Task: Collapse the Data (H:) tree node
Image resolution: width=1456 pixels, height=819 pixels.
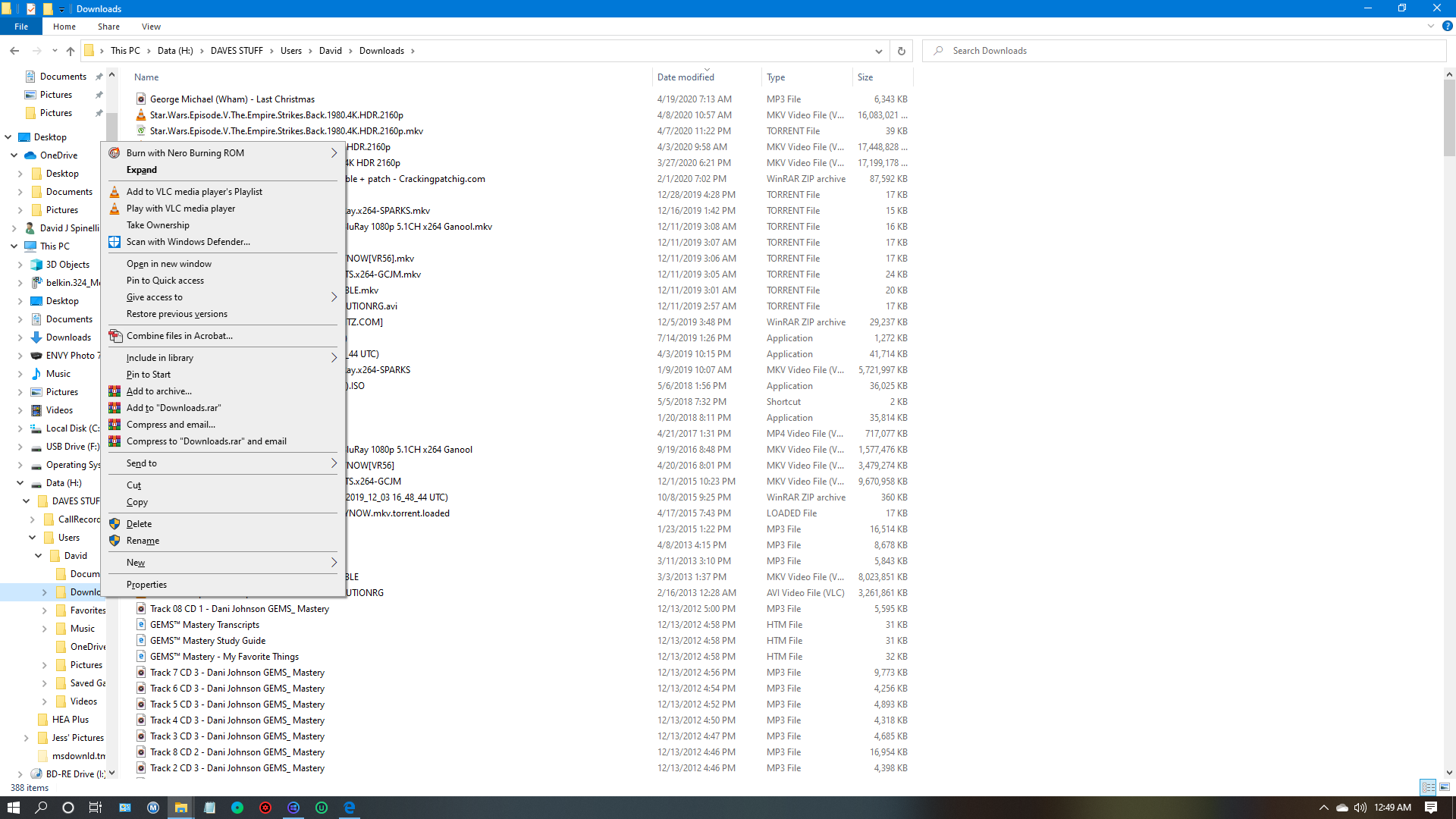Action: [x=20, y=483]
